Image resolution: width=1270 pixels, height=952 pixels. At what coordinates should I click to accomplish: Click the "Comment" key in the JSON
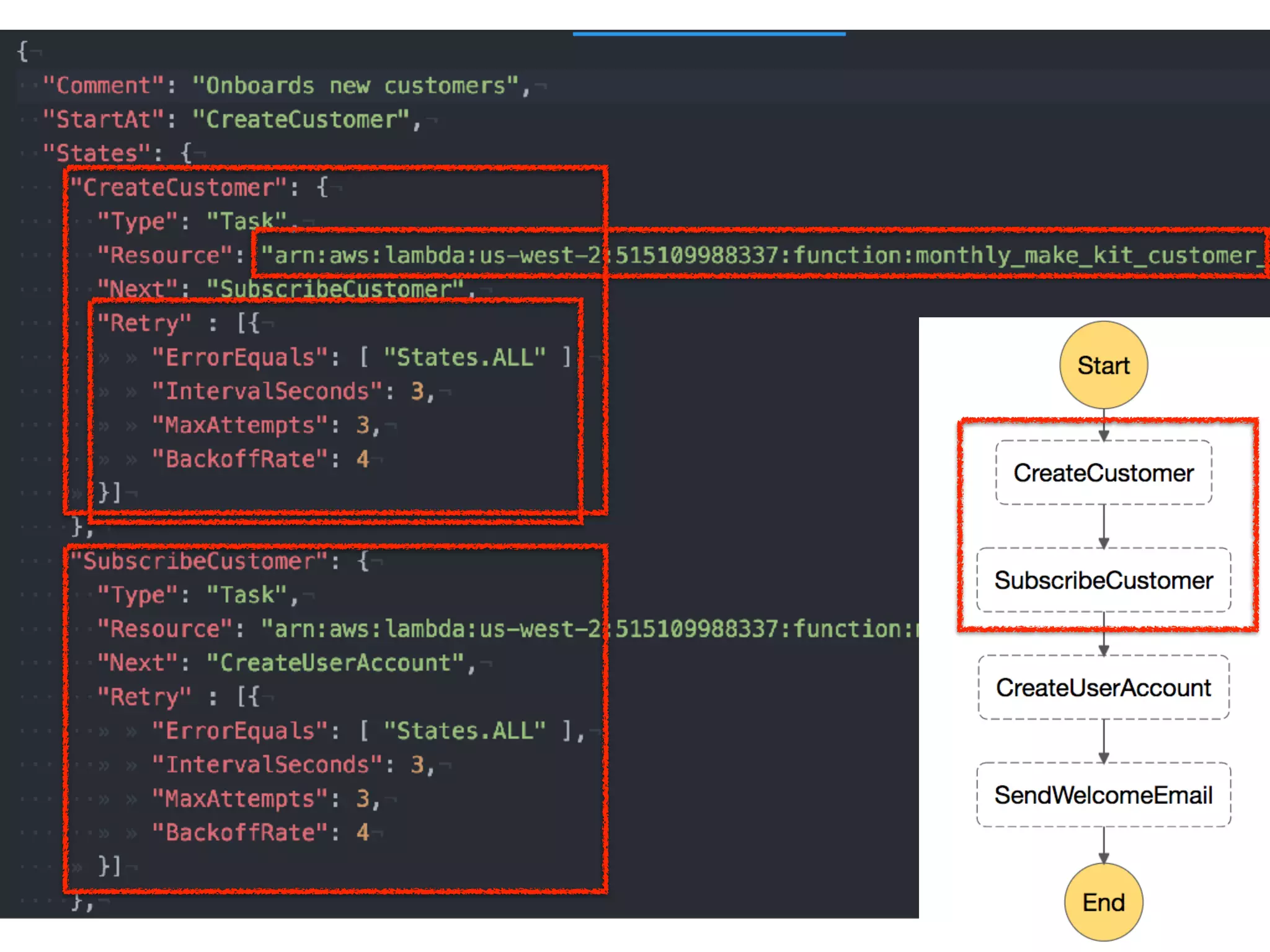click(x=103, y=86)
